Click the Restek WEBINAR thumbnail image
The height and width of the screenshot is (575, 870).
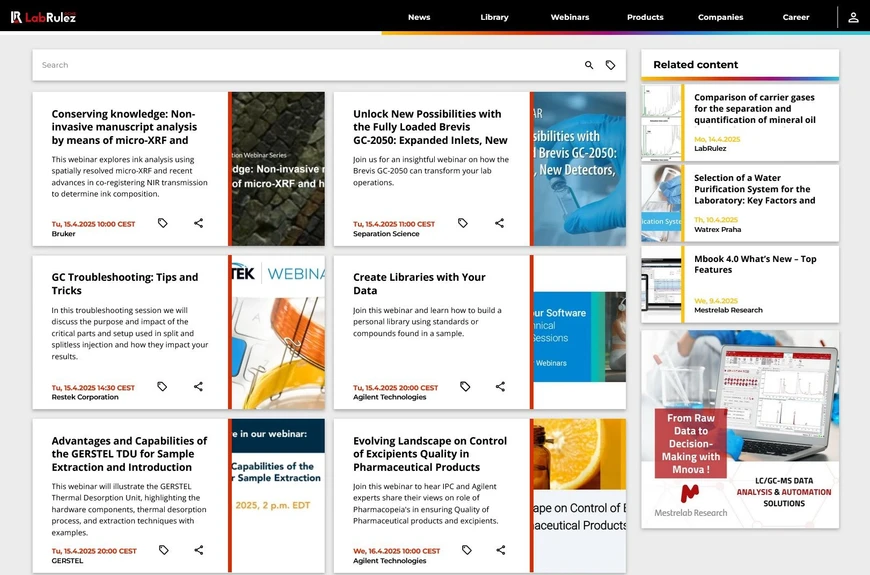(x=279, y=332)
